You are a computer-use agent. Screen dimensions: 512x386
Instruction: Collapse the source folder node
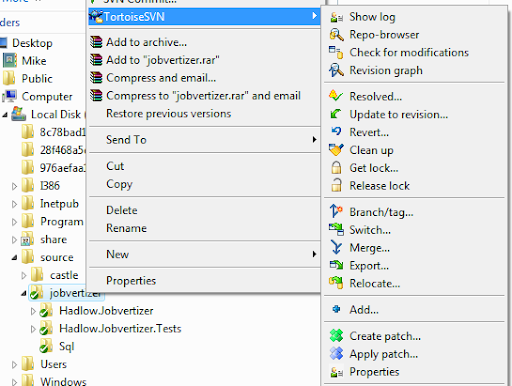point(14,257)
